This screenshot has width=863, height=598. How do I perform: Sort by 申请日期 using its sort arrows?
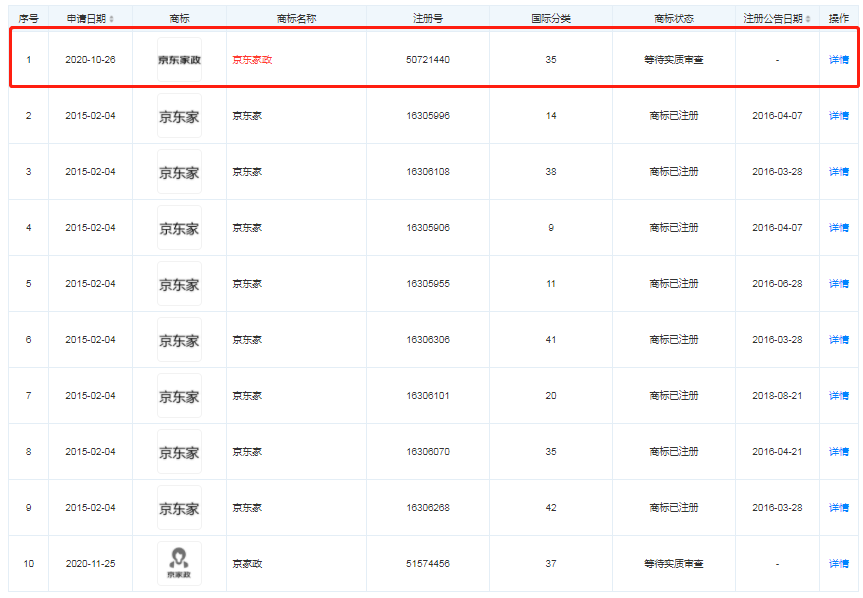(112, 19)
